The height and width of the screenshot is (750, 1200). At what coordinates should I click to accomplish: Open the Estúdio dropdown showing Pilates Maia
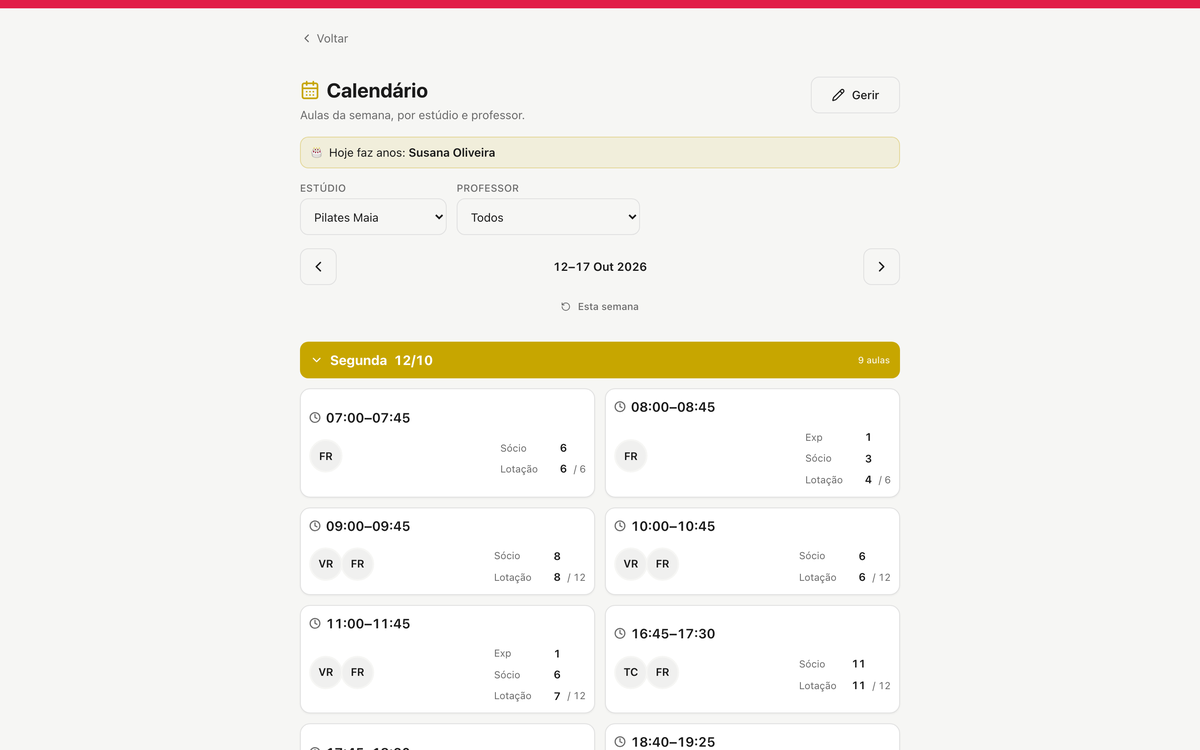point(373,217)
